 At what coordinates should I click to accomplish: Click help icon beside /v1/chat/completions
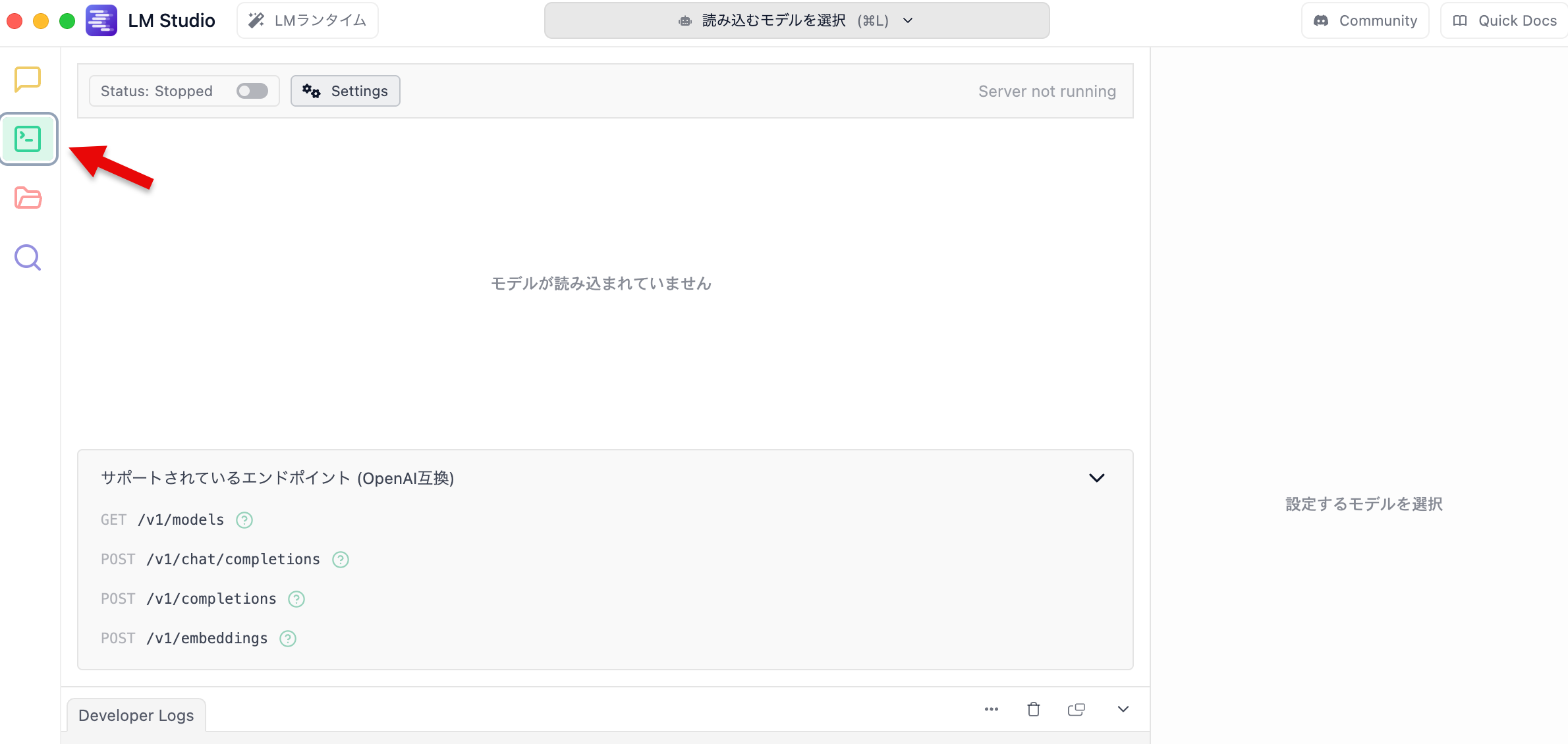pyautogui.click(x=341, y=560)
